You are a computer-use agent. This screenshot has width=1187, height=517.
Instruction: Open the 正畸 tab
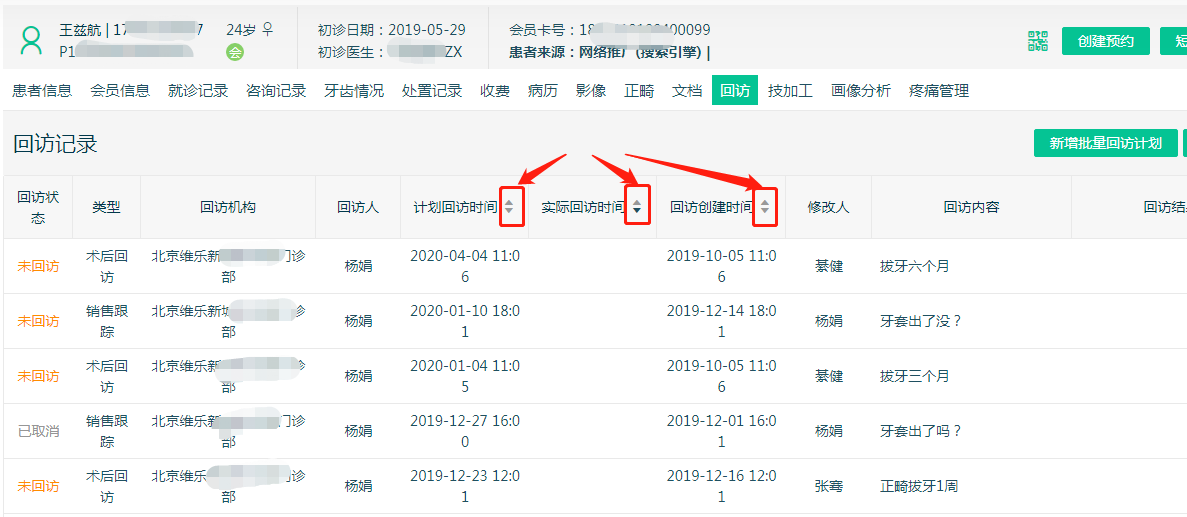[639, 91]
